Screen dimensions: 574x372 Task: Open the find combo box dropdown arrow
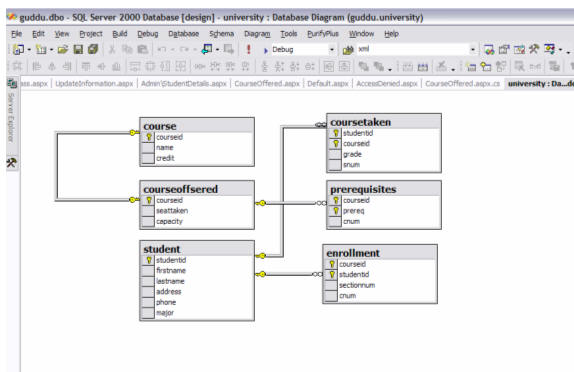(473, 49)
